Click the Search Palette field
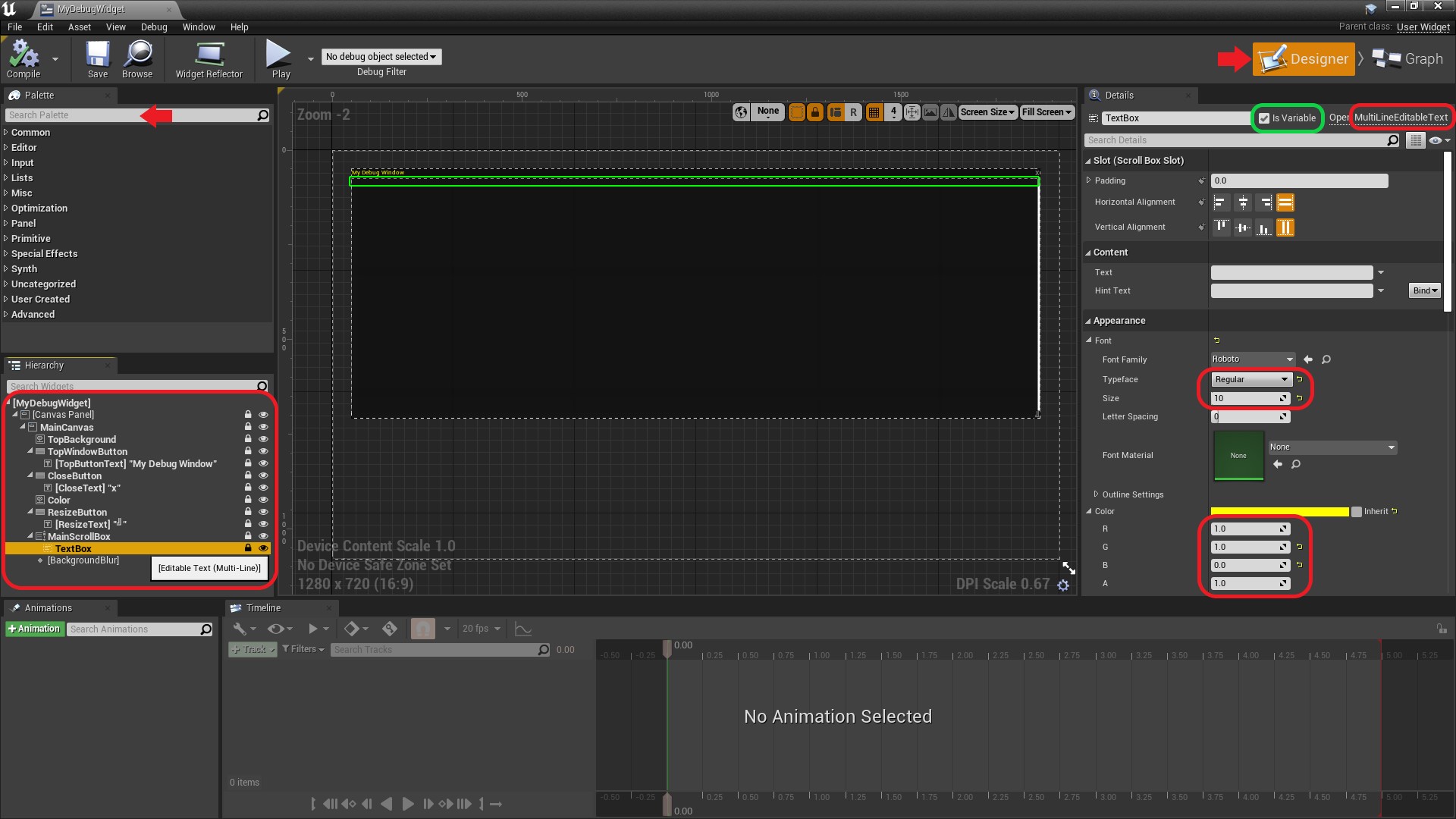Screen dimensions: 1456x819 [x=137, y=115]
